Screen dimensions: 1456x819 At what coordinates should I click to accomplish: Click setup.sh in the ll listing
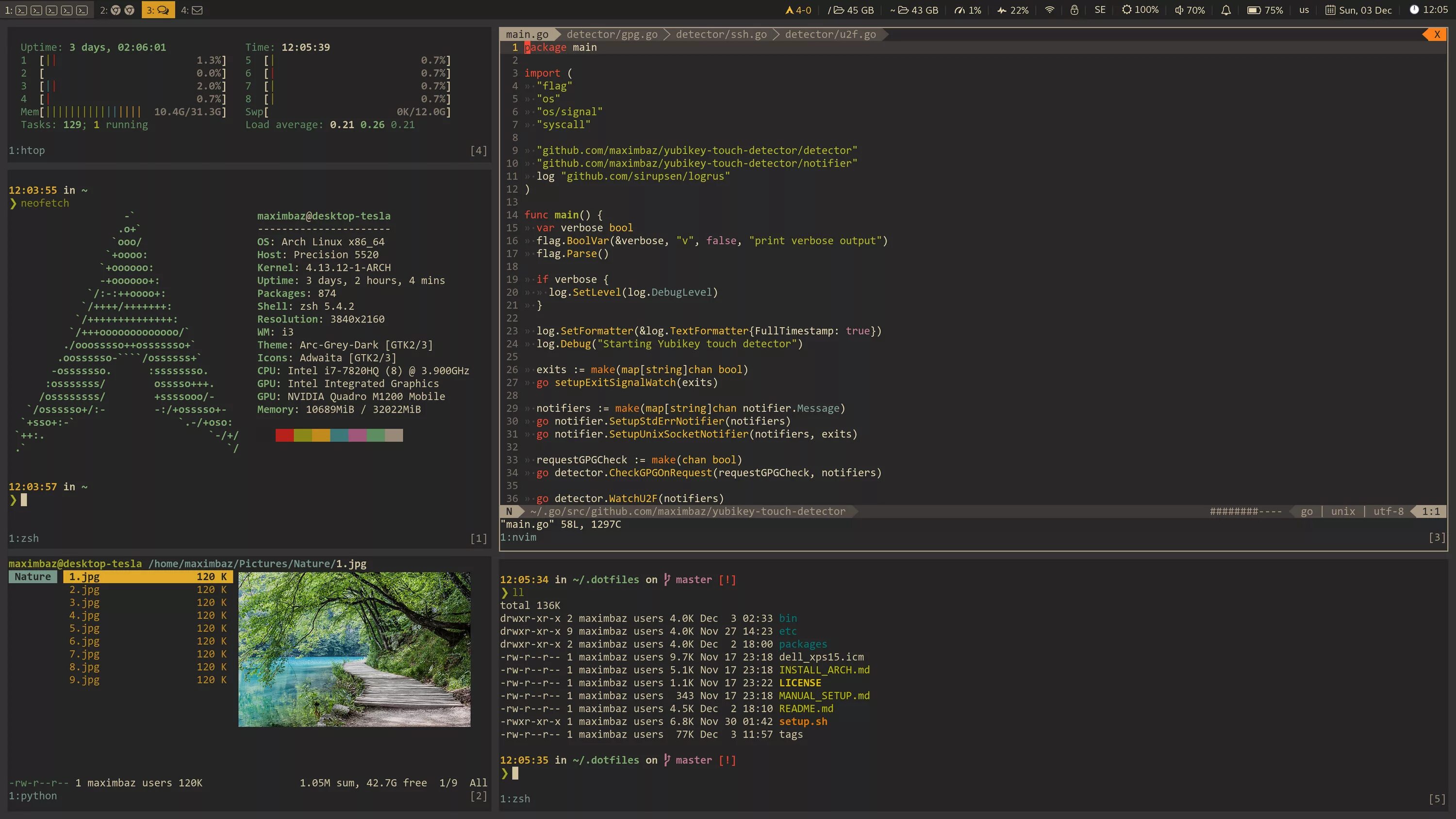click(x=803, y=721)
